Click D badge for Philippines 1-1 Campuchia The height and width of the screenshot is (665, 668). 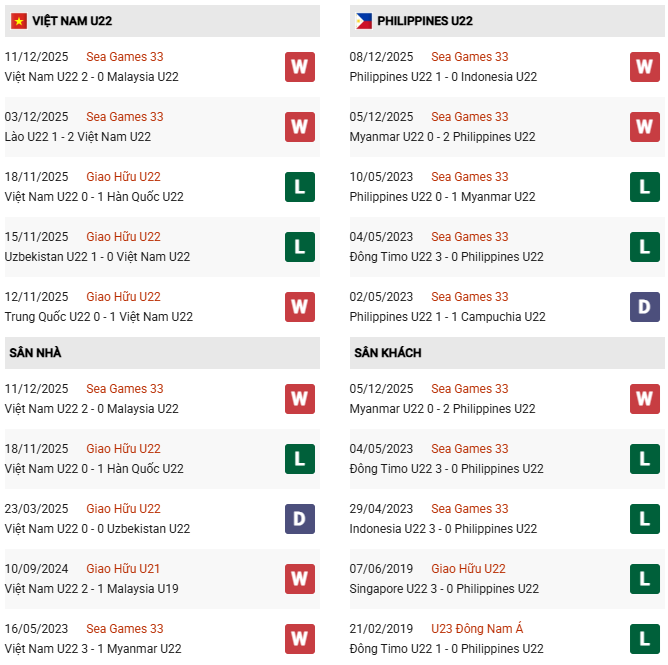645,307
